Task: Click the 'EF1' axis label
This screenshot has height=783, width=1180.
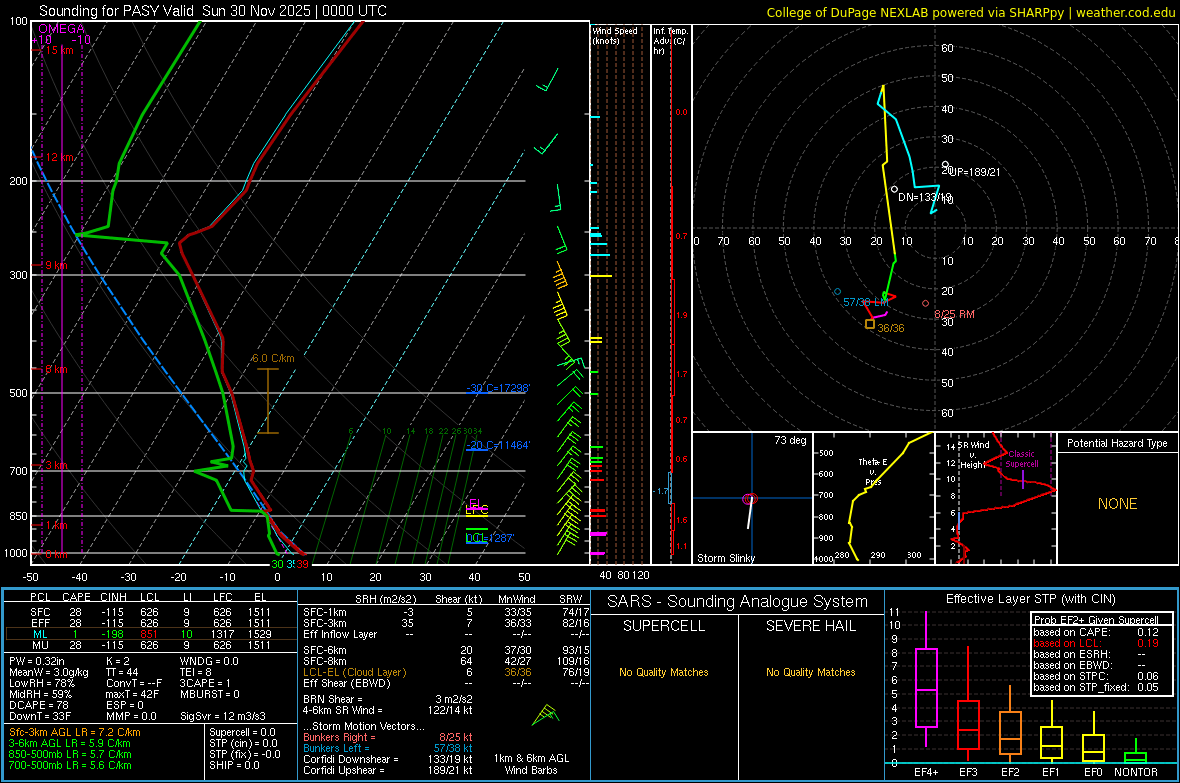Action: tap(1051, 772)
